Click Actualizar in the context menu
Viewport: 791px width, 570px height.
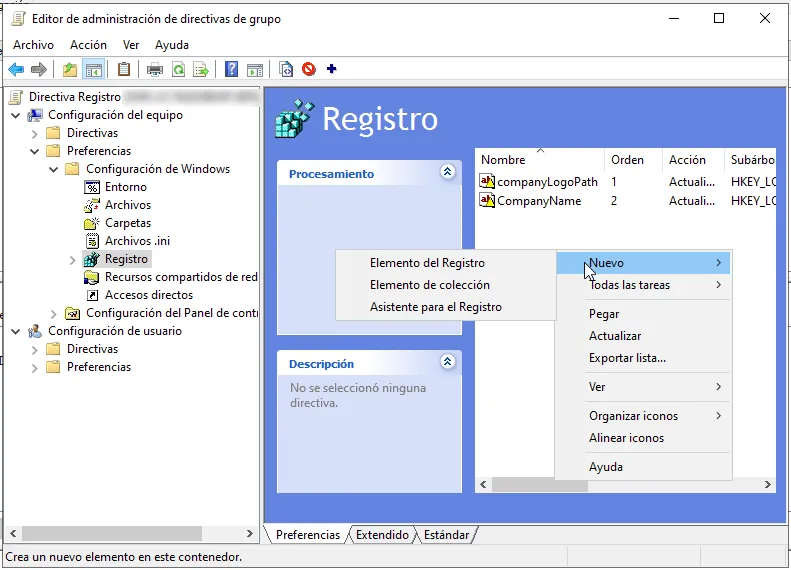coord(644,336)
